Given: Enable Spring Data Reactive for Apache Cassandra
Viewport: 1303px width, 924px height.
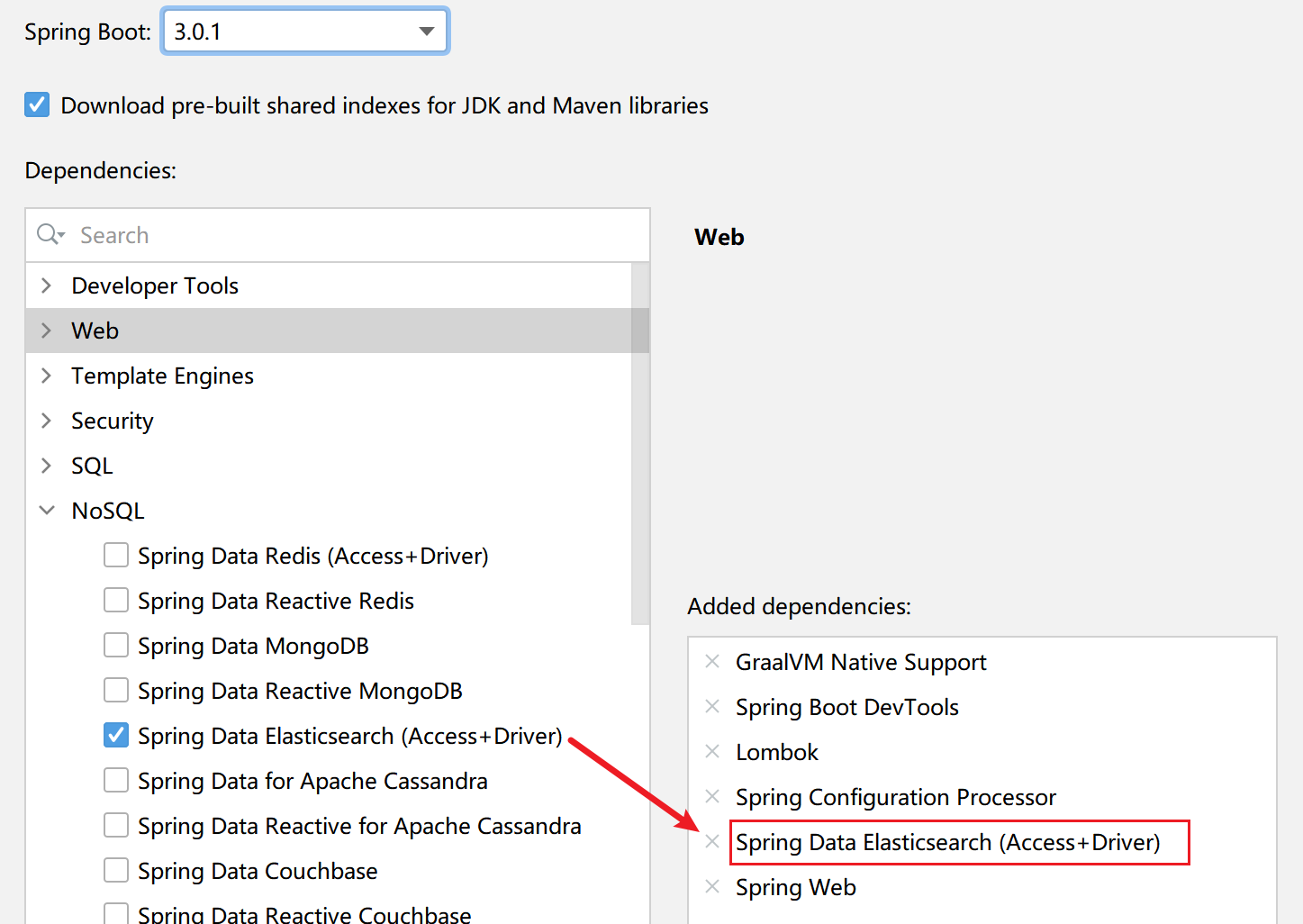Looking at the screenshot, I should [x=116, y=826].
